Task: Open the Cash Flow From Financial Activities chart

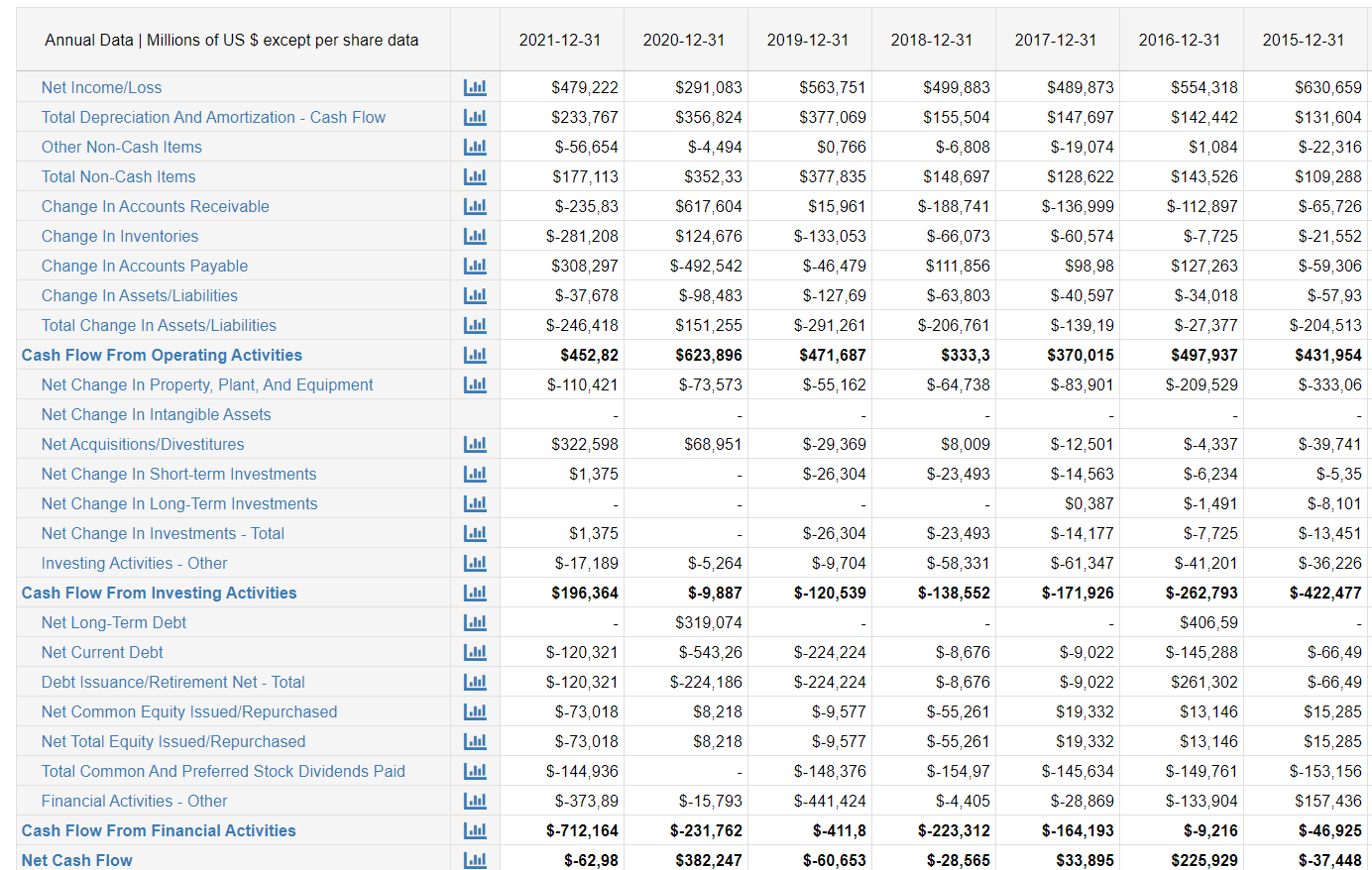Action: click(x=475, y=830)
